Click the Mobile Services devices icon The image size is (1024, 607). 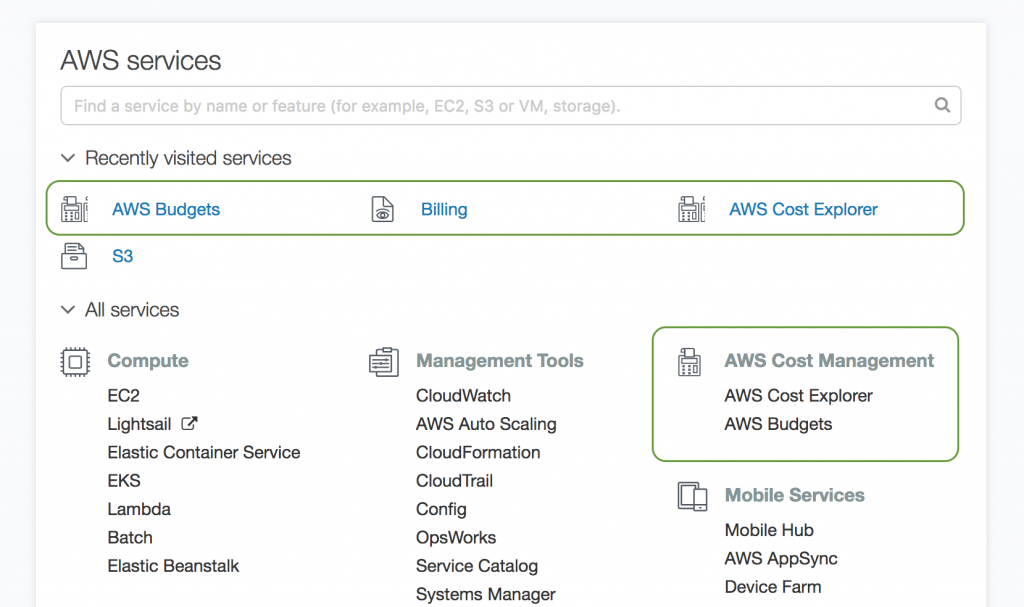[x=692, y=495]
